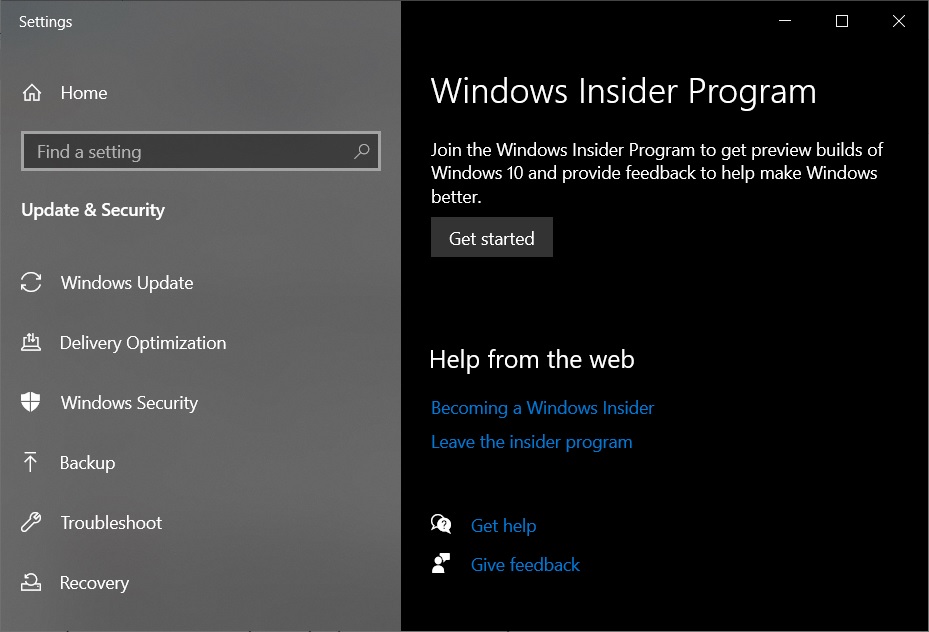Click the Give feedback link

[x=525, y=565]
